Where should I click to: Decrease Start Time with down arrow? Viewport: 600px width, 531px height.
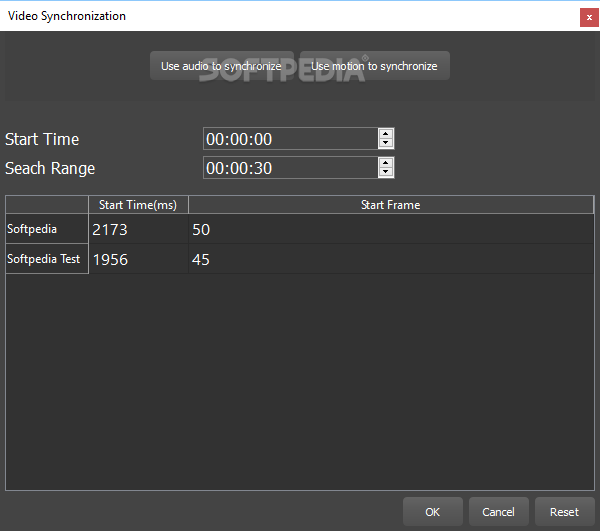386,143
